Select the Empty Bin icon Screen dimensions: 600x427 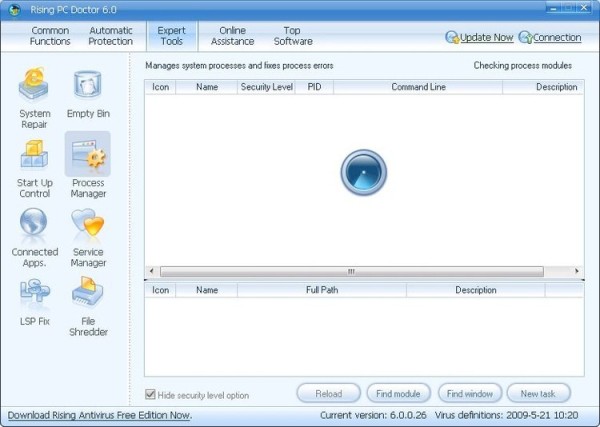point(88,87)
